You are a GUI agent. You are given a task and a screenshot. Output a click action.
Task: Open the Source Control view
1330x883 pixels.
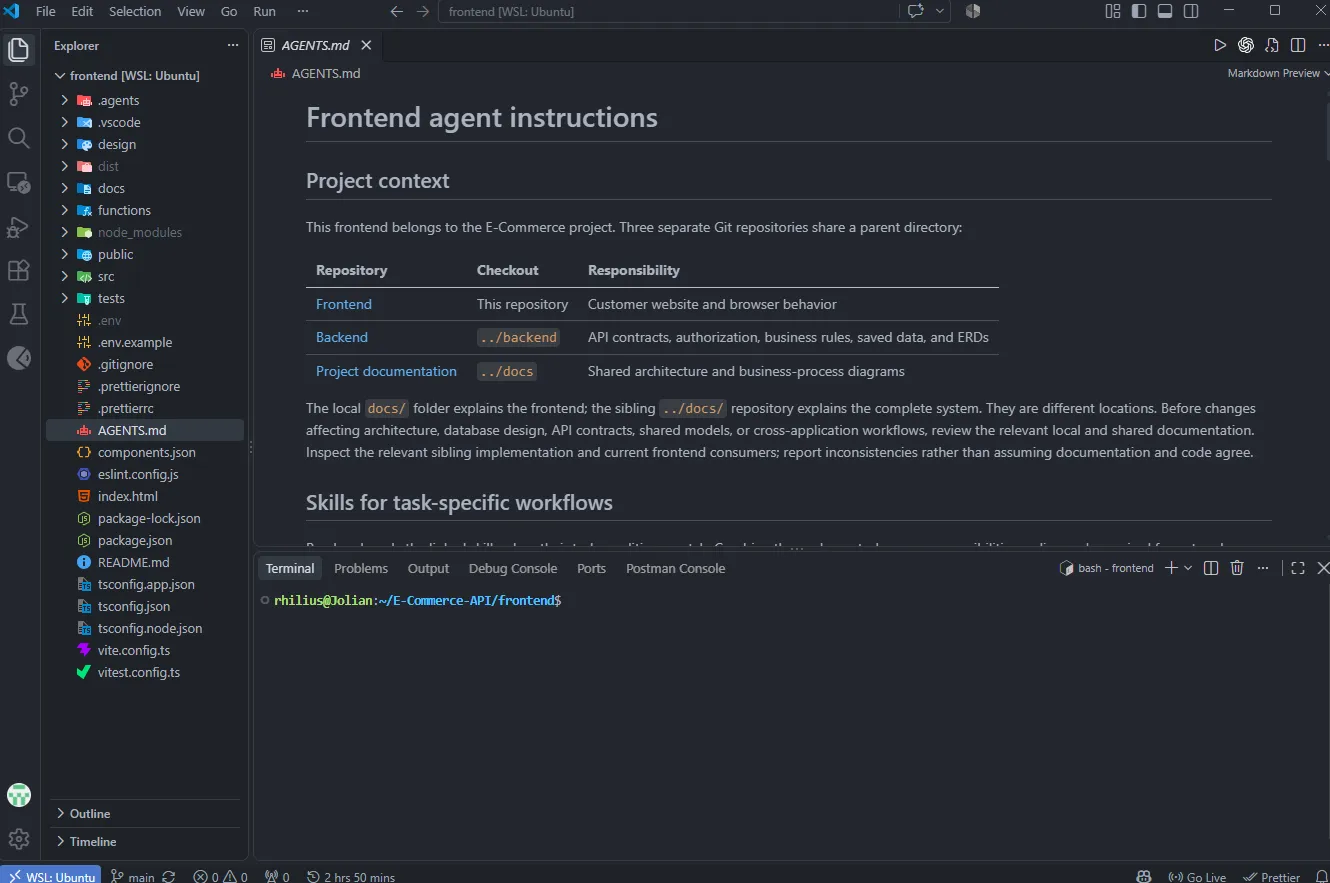(19, 93)
